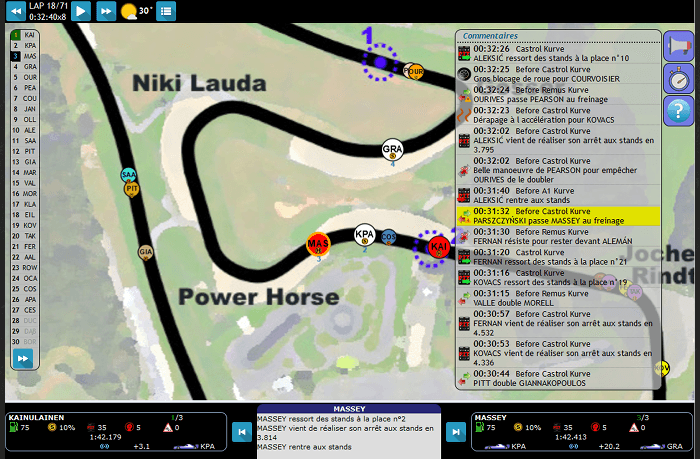Image resolution: width=700 pixels, height=459 pixels.
Task: Click the fast-forward button in top bar
Action: (x=106, y=11)
